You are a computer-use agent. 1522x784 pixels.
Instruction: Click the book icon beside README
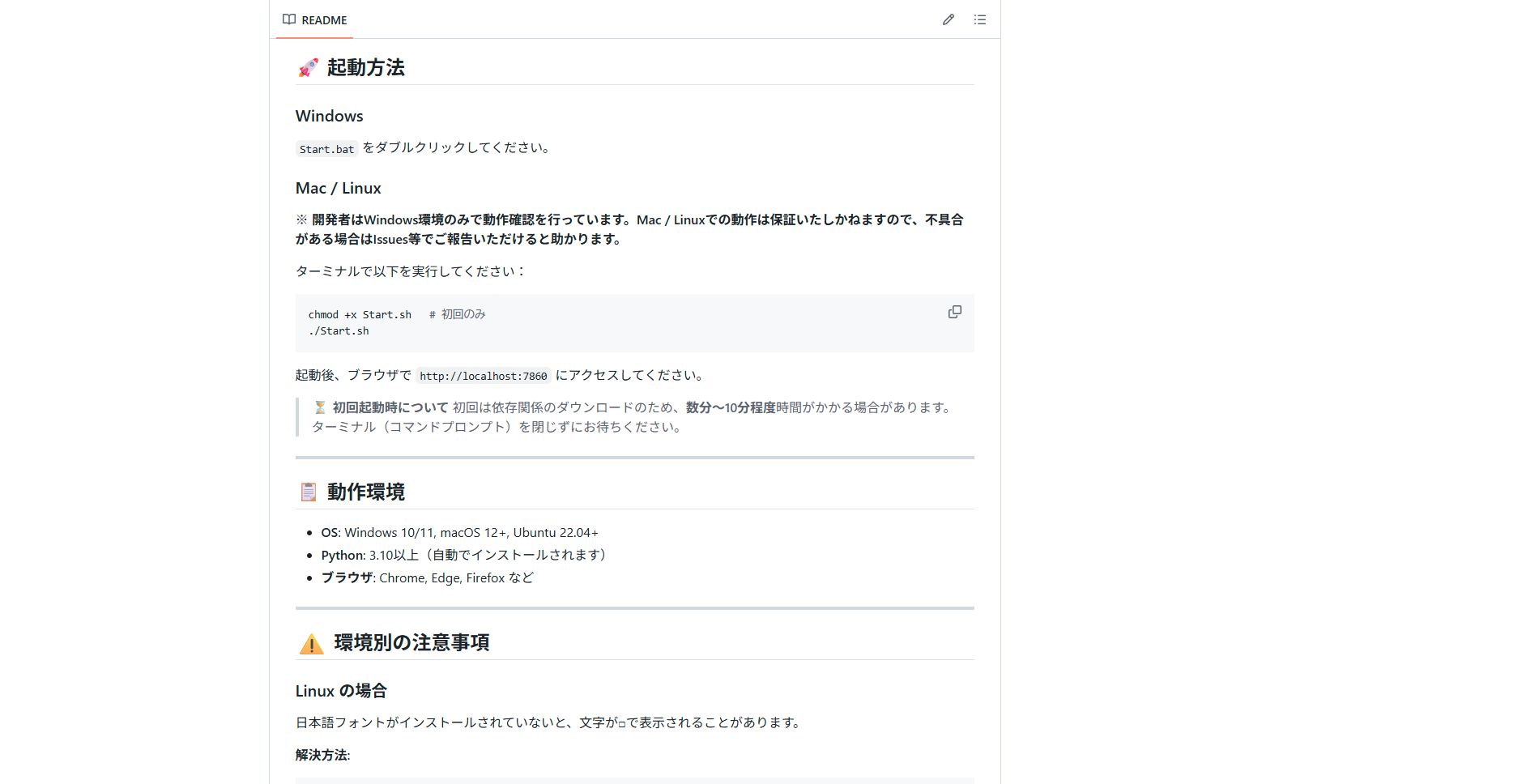[288, 19]
